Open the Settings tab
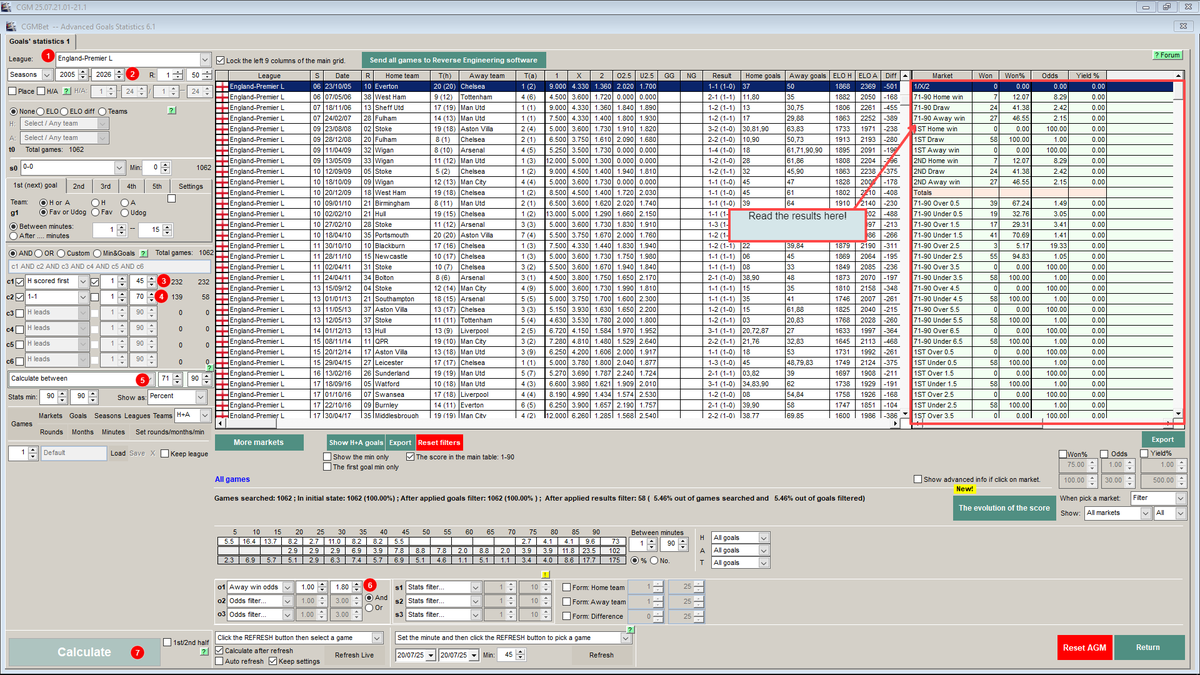Viewport: 1200px width, 675px height. point(190,186)
